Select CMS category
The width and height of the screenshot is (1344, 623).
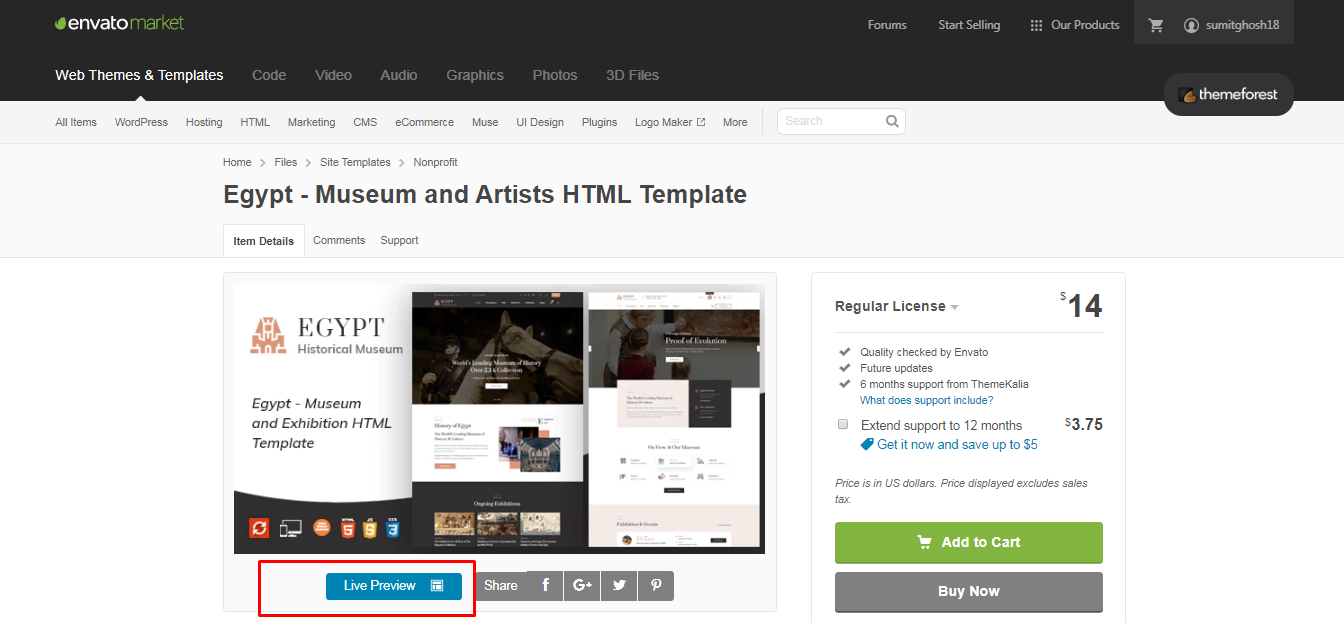coord(365,122)
